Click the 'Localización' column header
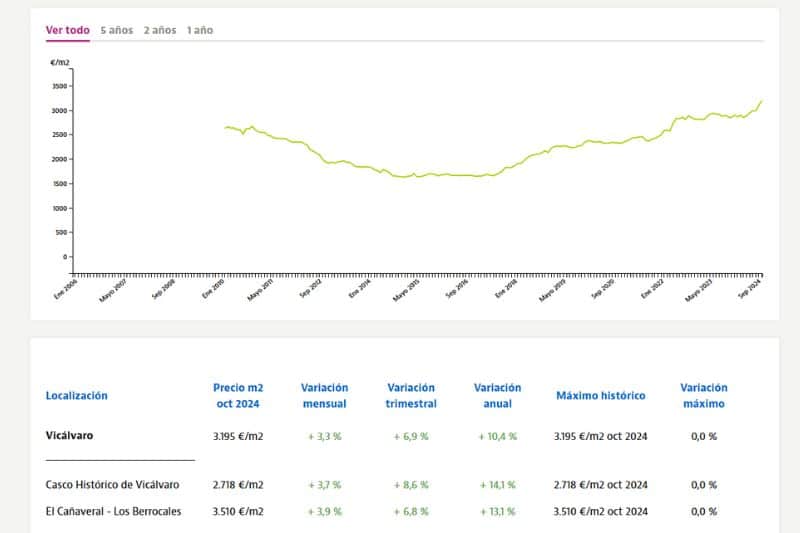 point(77,396)
